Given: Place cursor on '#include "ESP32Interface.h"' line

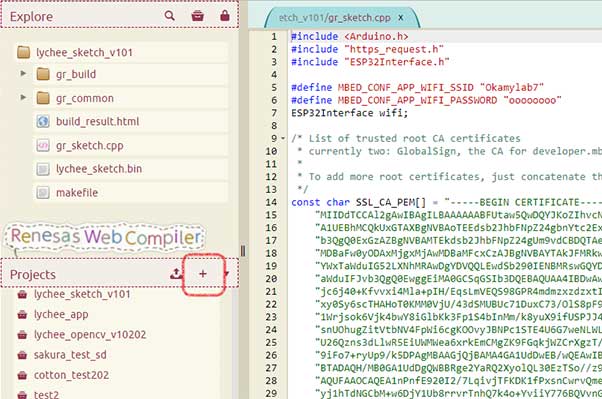Looking at the screenshot, I should coord(370,62).
